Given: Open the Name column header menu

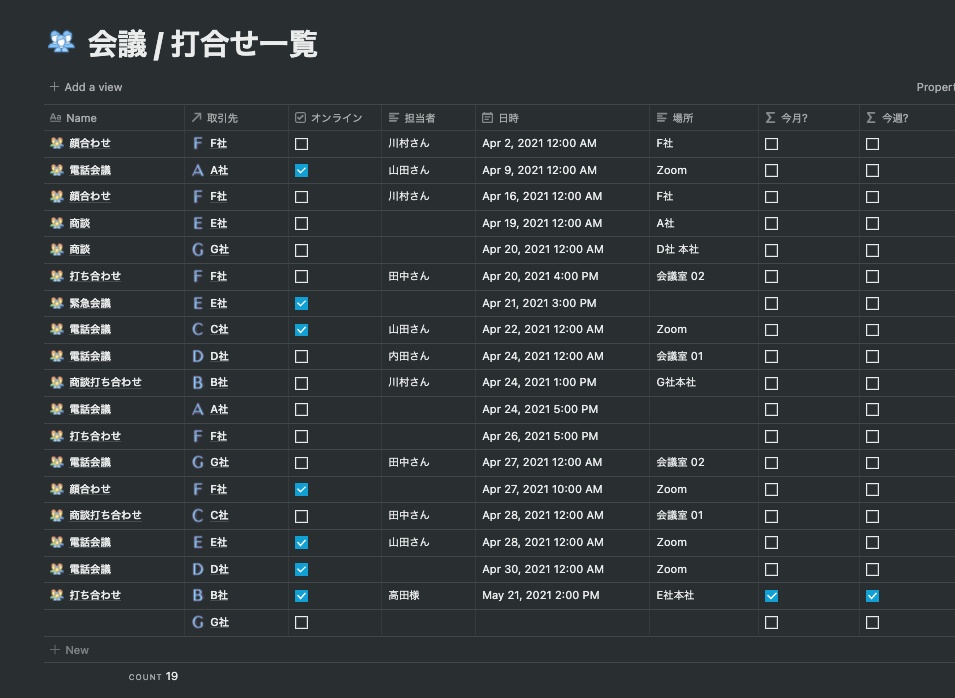Looking at the screenshot, I should point(81,118).
